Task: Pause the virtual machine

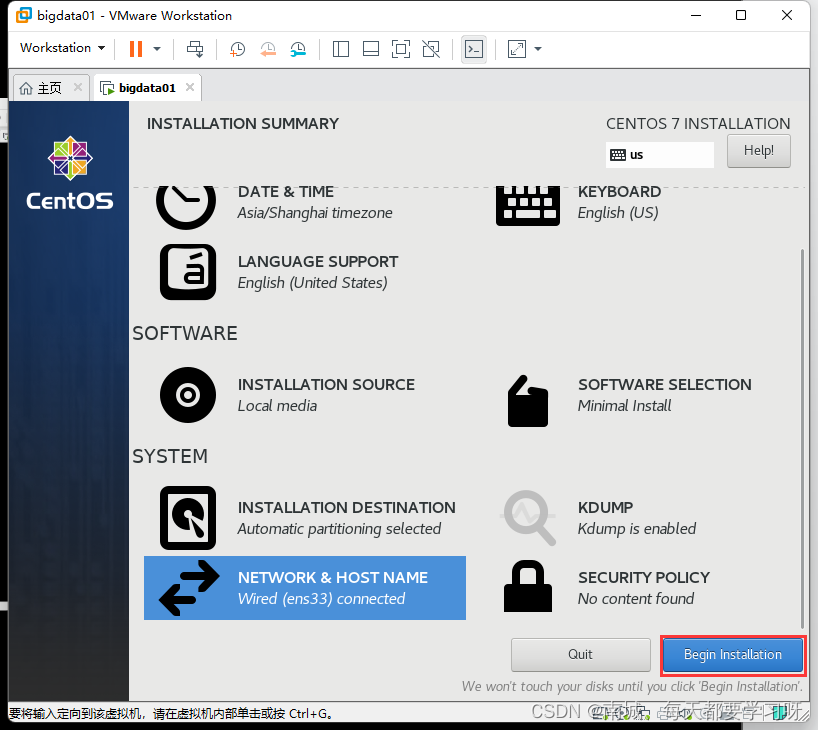Action: 136,49
